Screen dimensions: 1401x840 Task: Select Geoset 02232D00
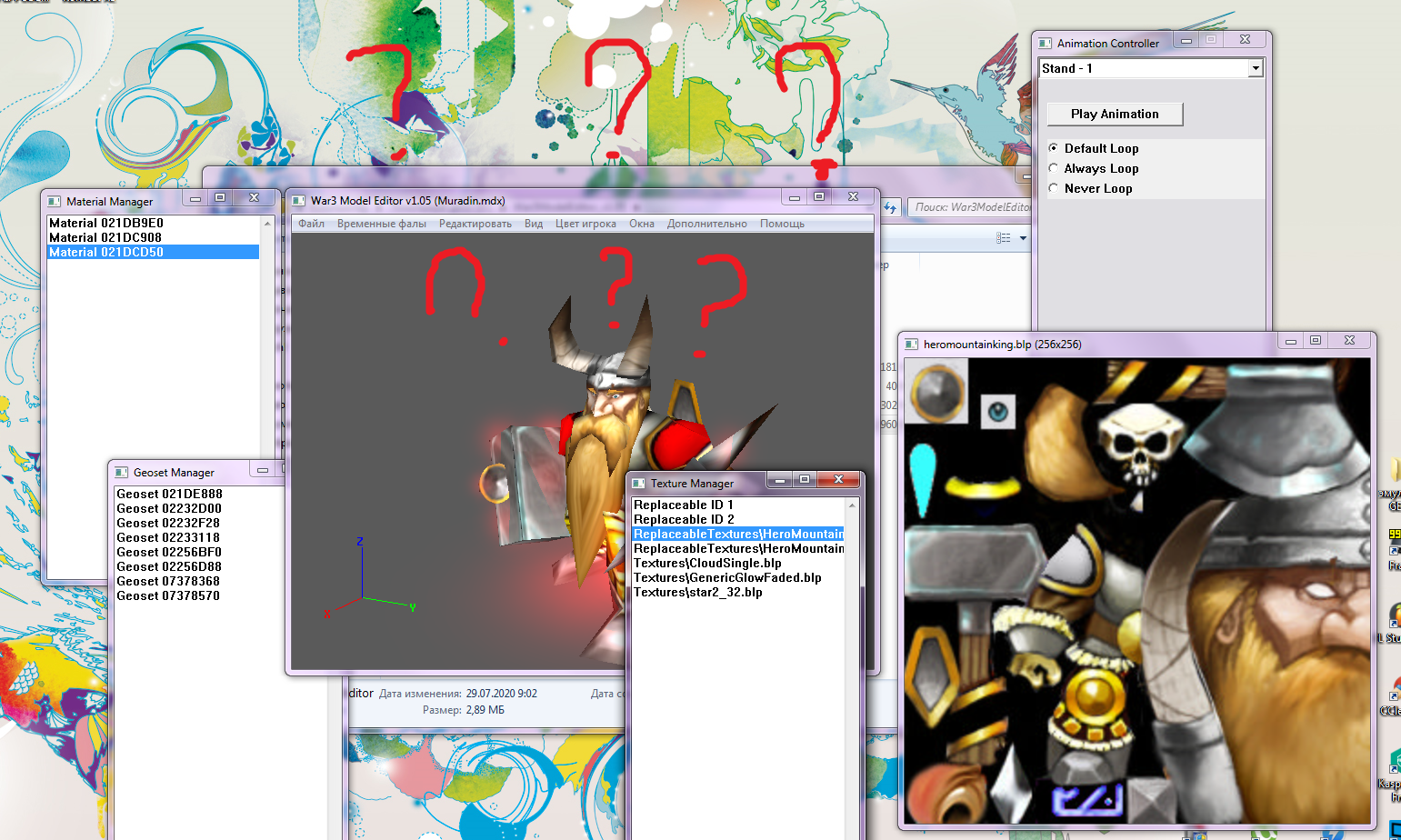pos(169,508)
